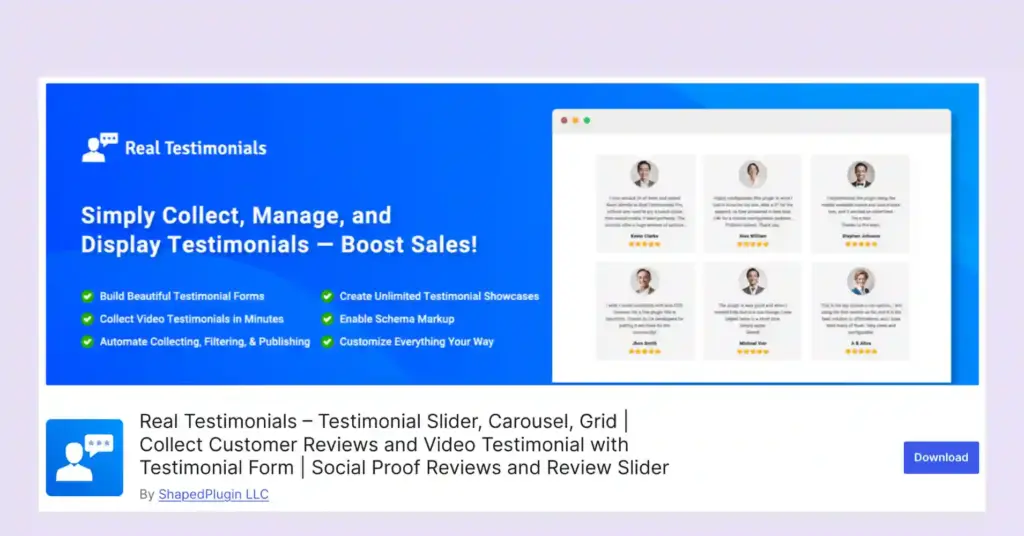Click the blue Download button
The height and width of the screenshot is (536, 1024).
[x=940, y=458]
